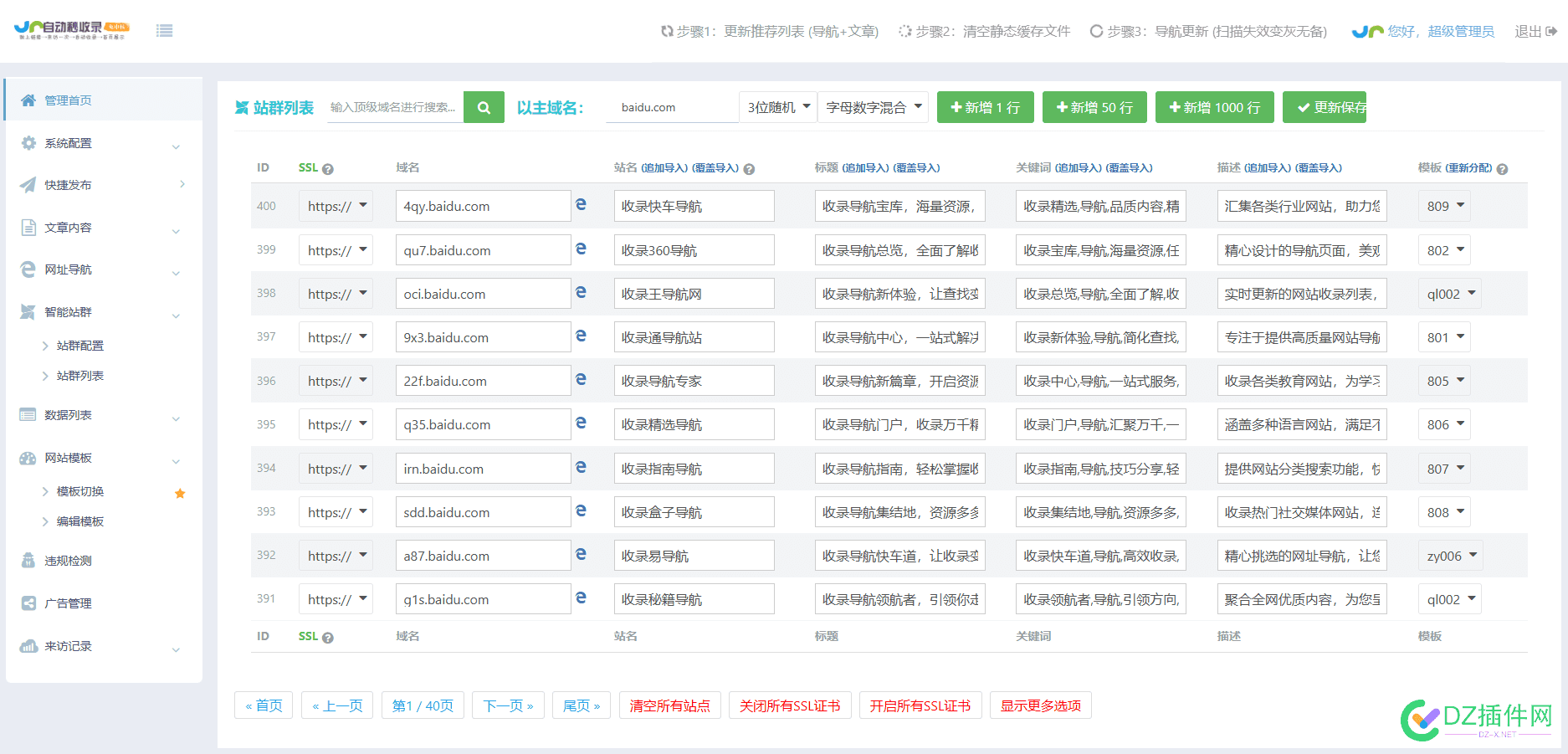Viewport: 1568px width, 754px height.
Task: Open site link icon for qu7.baidu.com
Action: 581,249
